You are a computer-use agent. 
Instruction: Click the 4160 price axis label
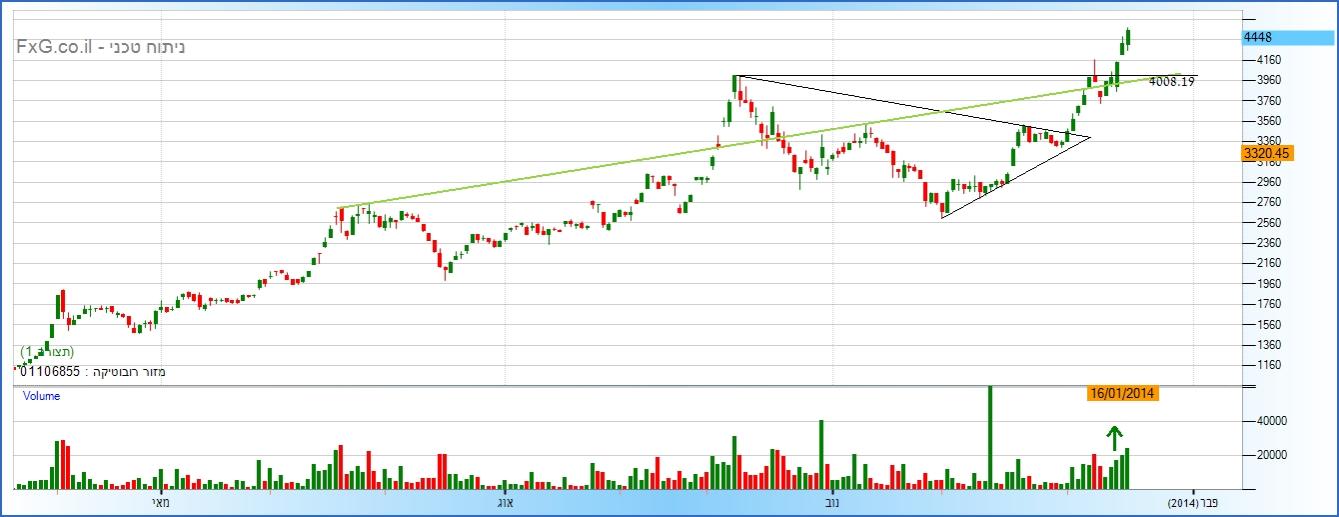[x=1259, y=60]
